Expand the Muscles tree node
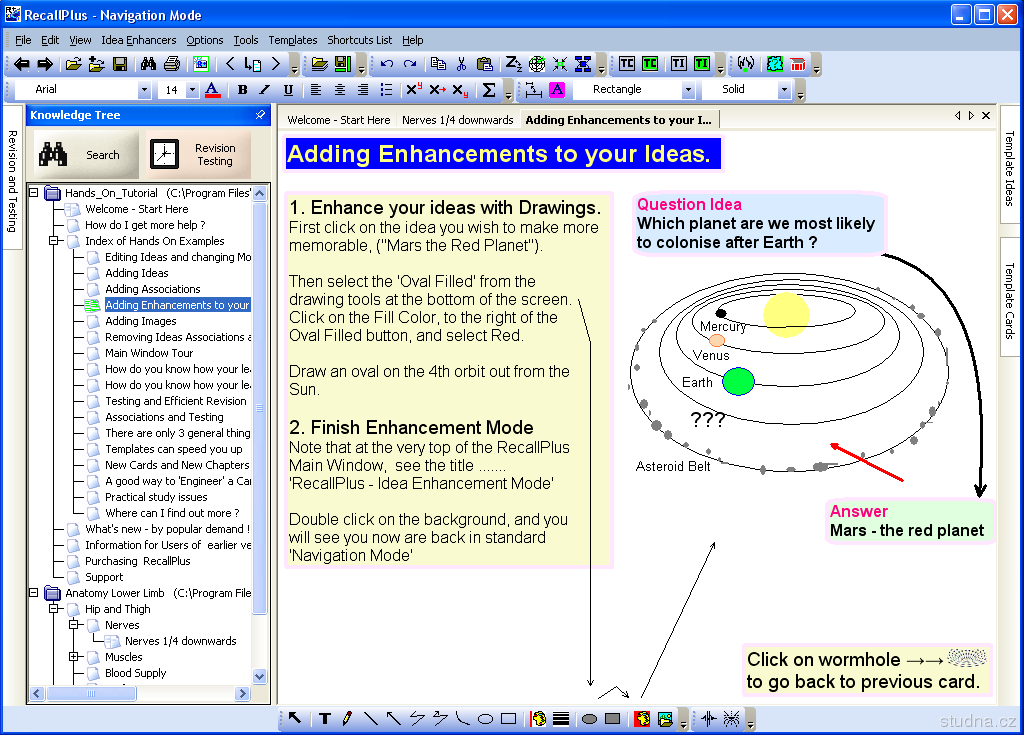Viewport: 1024px width, 735px height. point(74,657)
